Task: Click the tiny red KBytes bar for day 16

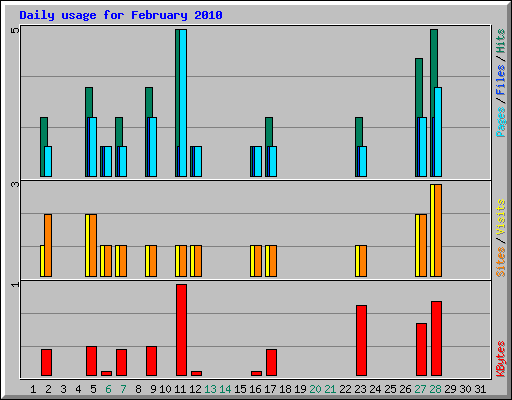Action: pos(256,373)
